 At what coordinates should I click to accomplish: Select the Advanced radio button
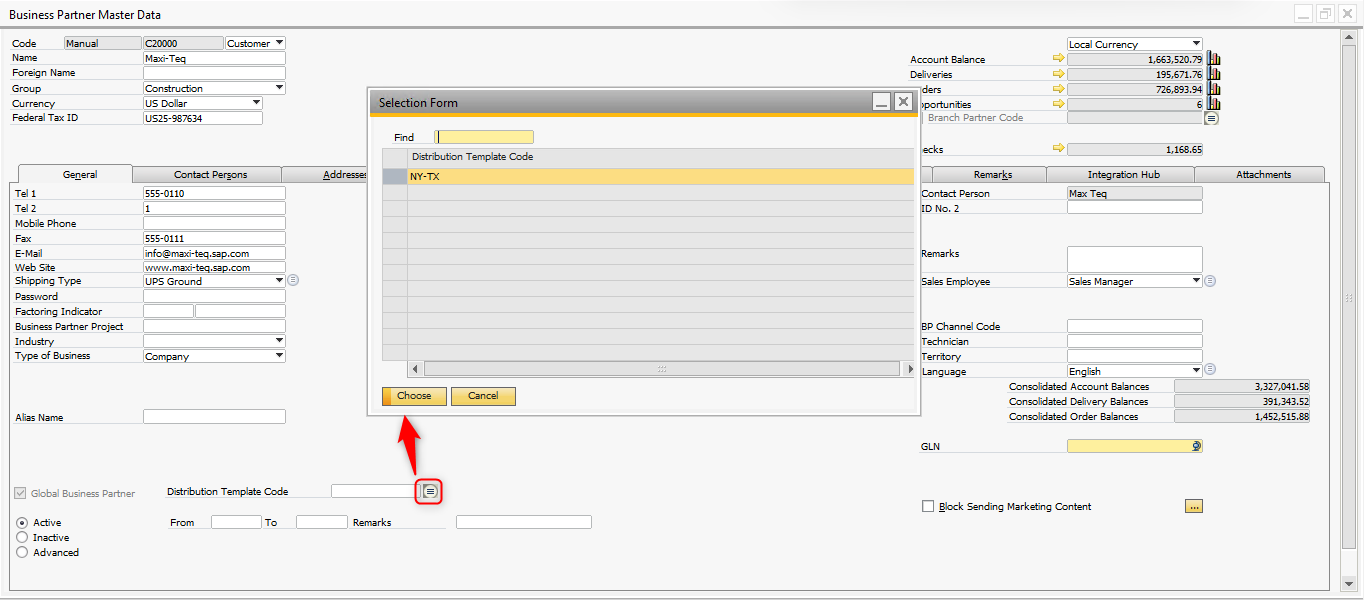[22, 552]
